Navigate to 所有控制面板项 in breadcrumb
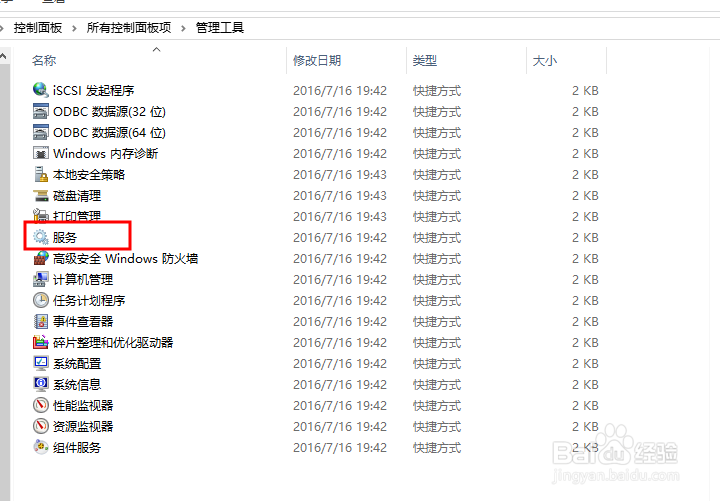The height and width of the screenshot is (501, 720). coord(129,28)
